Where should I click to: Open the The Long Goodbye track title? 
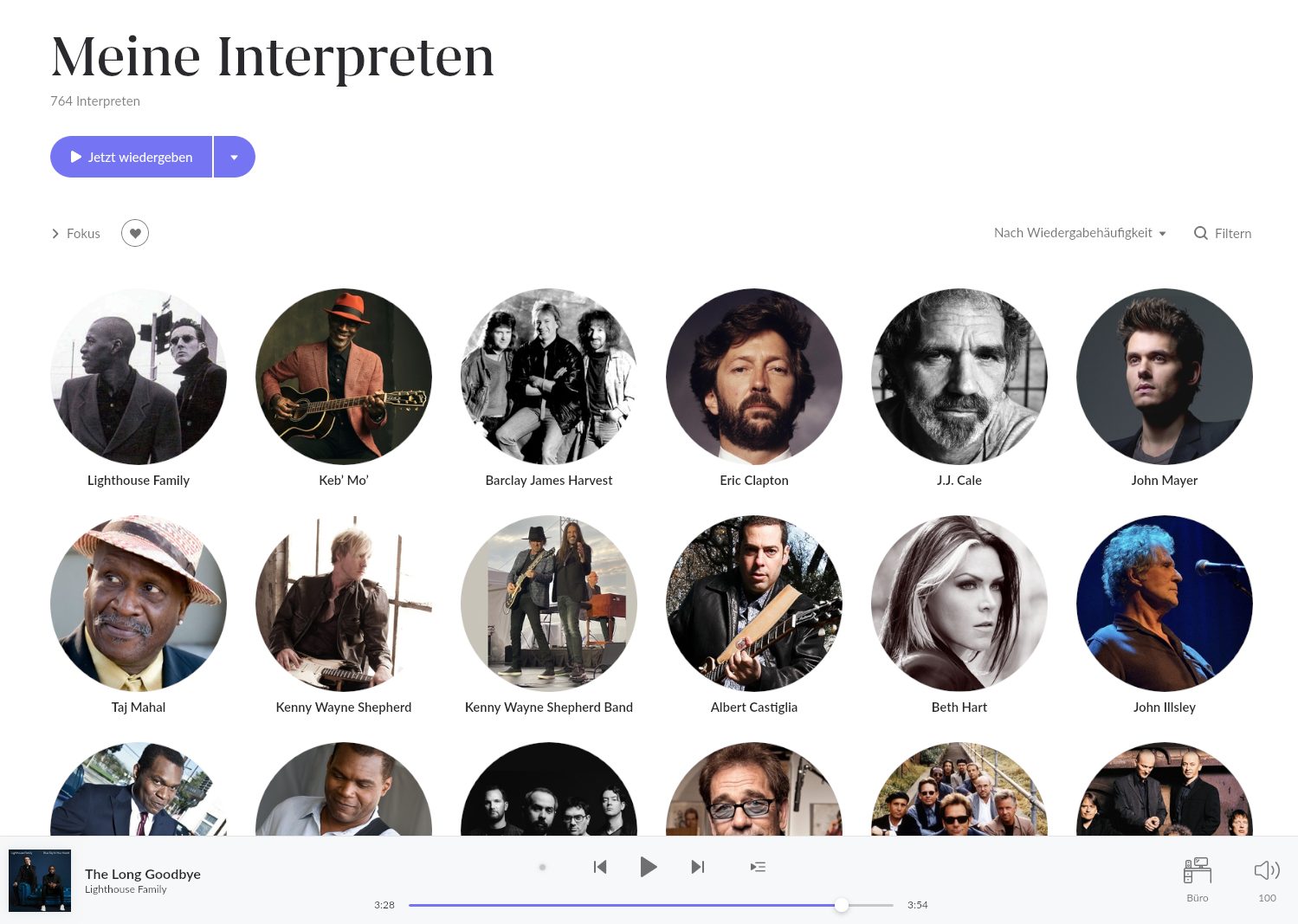143,874
